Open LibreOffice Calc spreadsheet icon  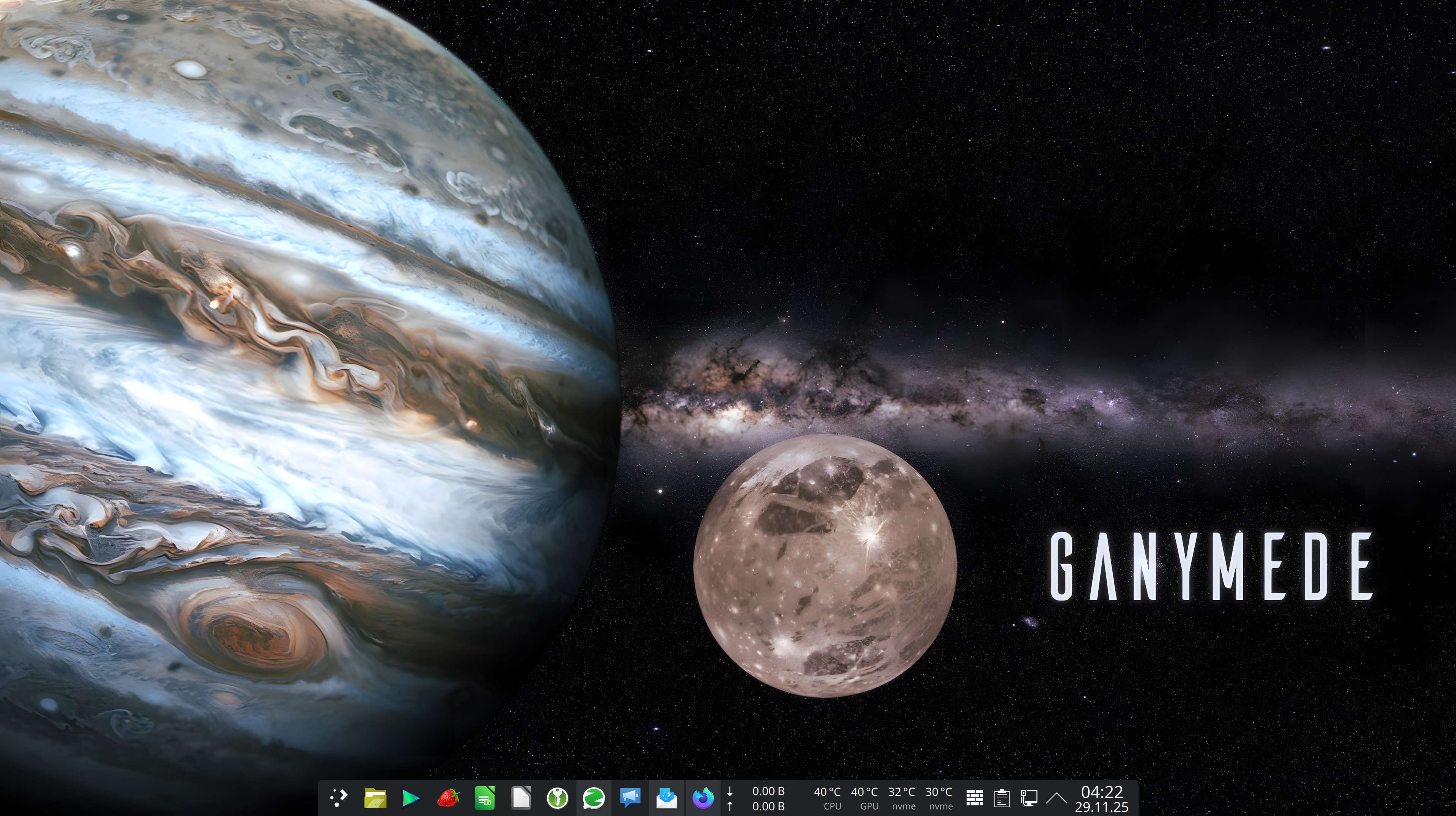(x=484, y=798)
